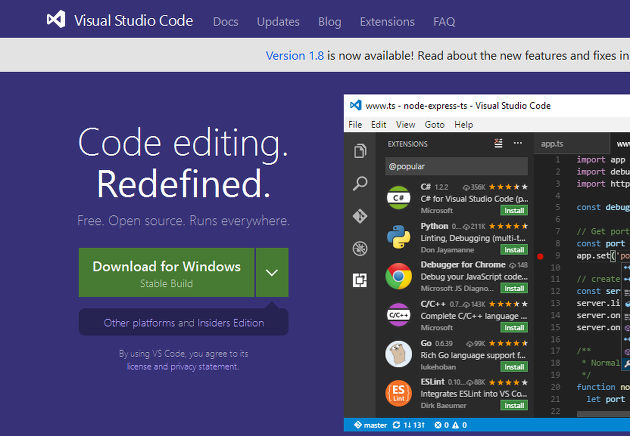Click the Python extension logo

(x=398, y=237)
